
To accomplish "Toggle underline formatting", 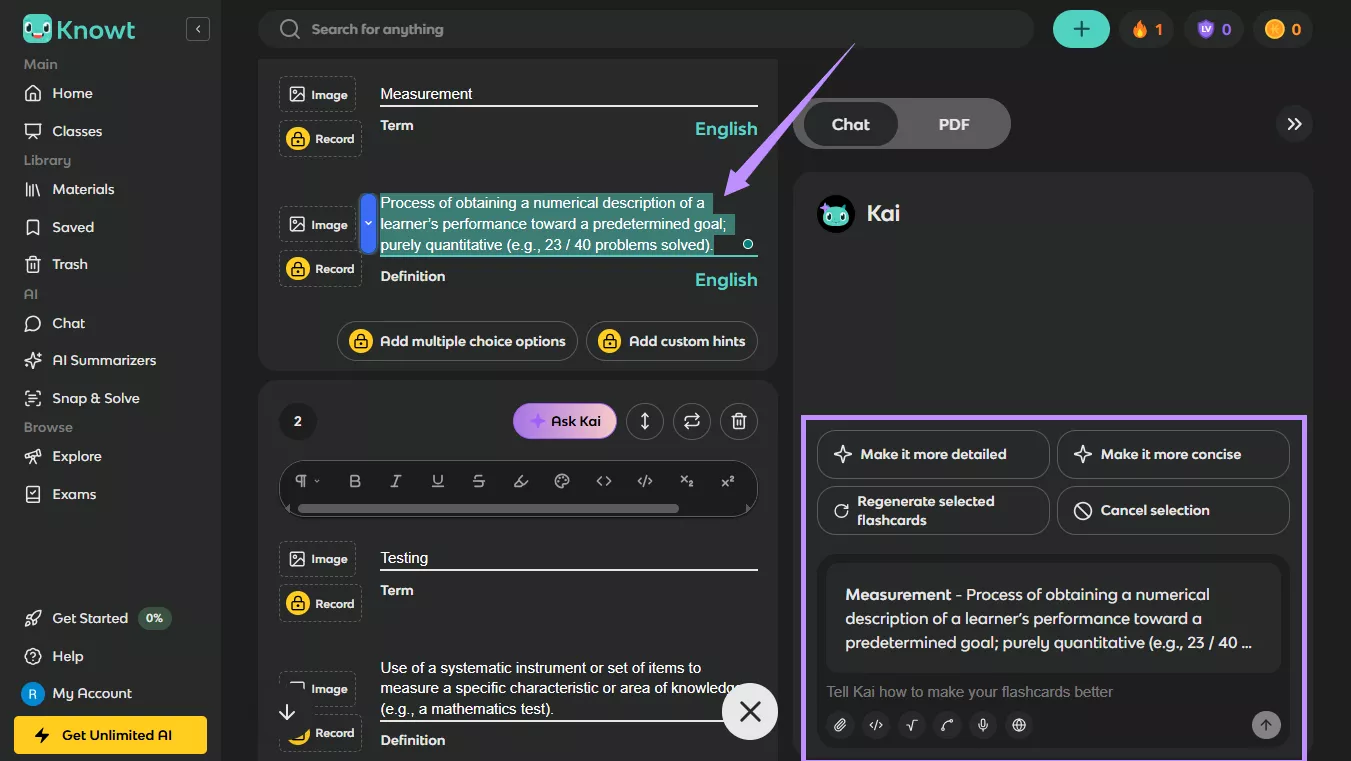I will pos(437,481).
